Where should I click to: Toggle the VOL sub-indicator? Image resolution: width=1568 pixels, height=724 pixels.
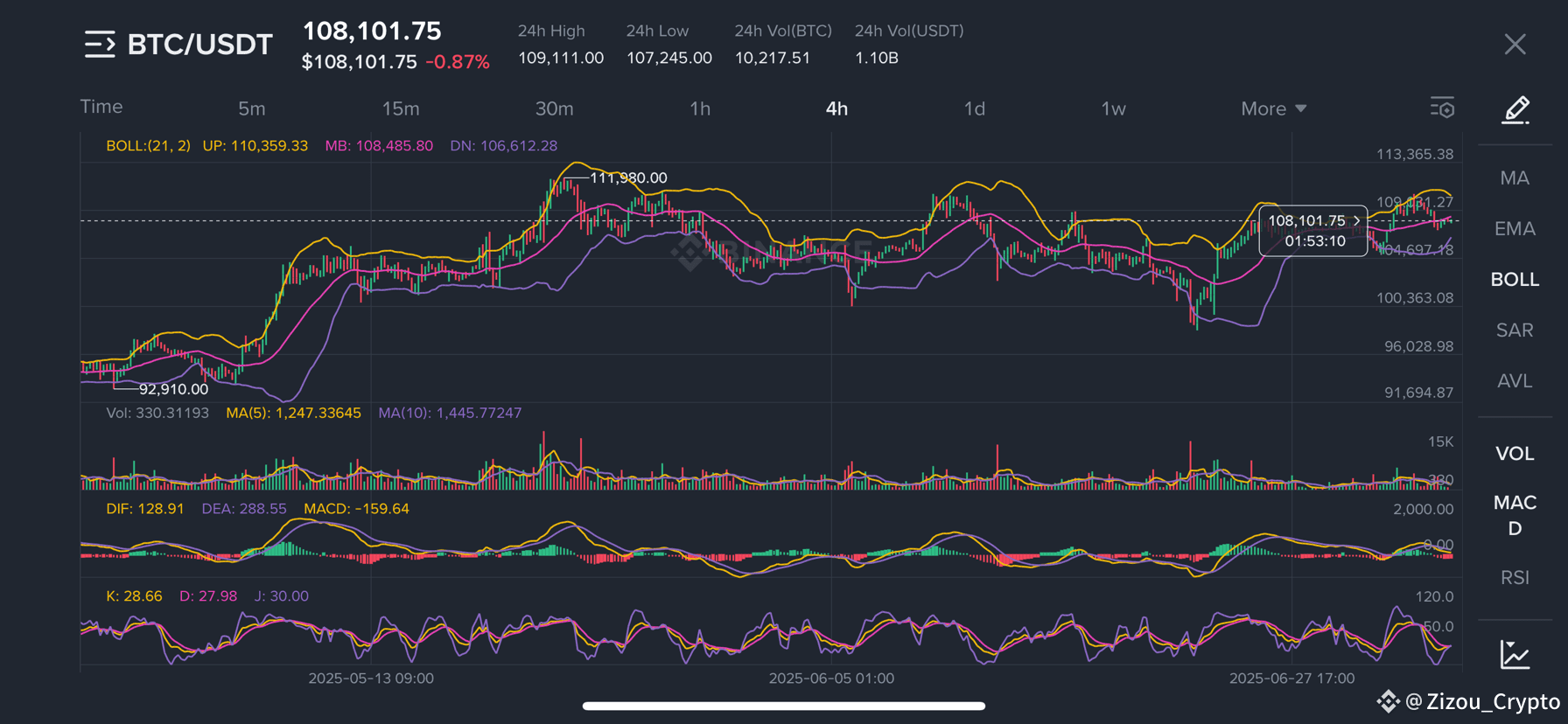click(x=1515, y=454)
